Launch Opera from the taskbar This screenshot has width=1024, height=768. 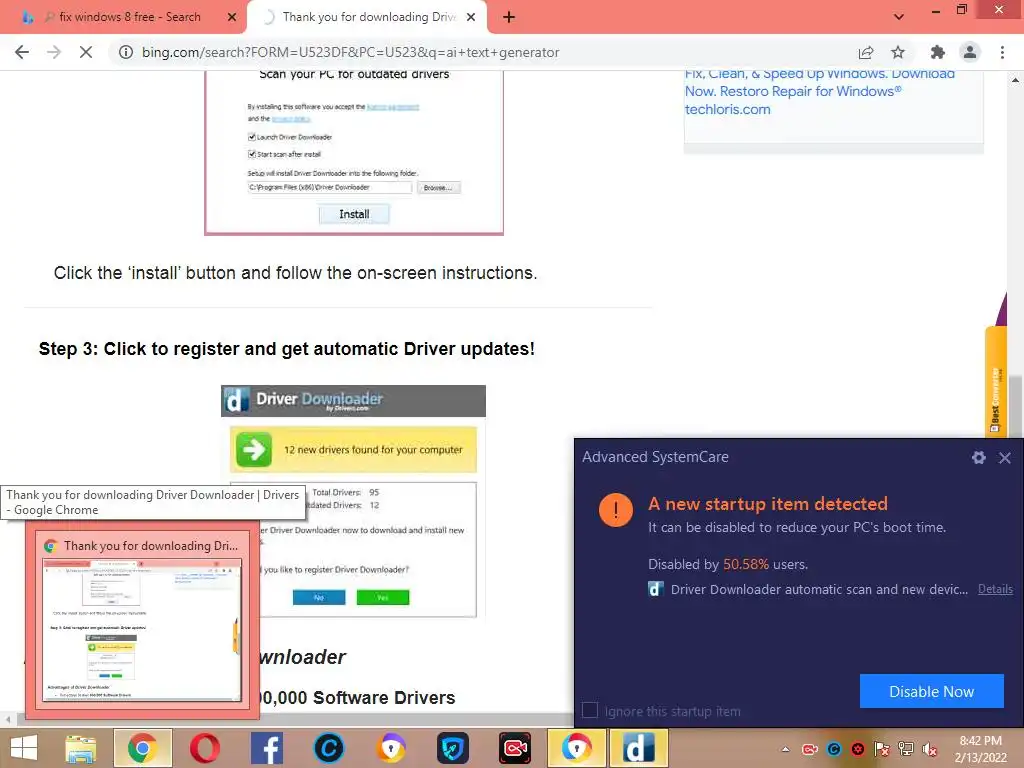pyautogui.click(x=205, y=748)
